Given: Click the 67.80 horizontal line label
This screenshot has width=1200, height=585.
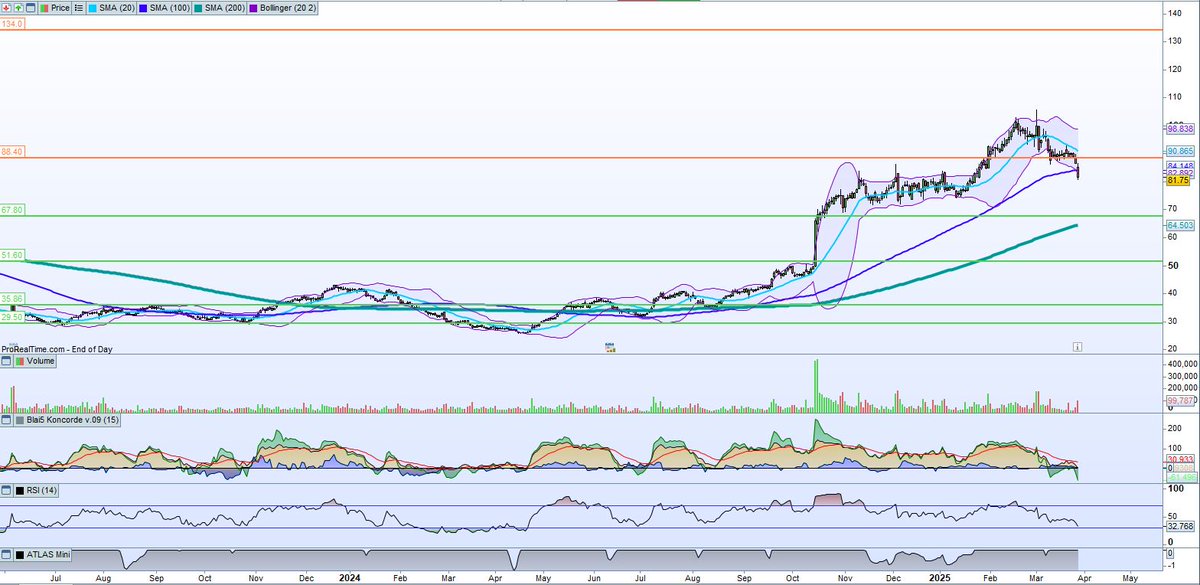Looking at the screenshot, I should point(12,209).
